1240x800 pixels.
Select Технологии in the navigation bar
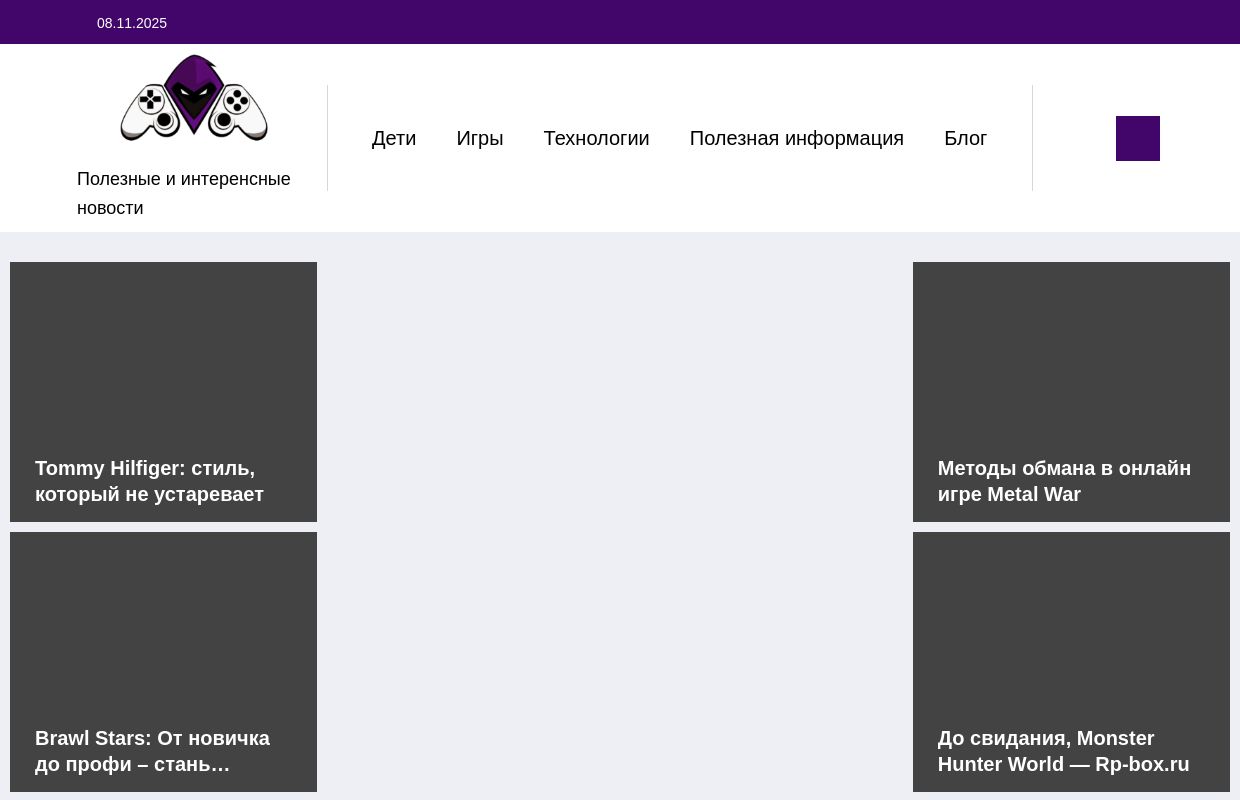click(596, 138)
